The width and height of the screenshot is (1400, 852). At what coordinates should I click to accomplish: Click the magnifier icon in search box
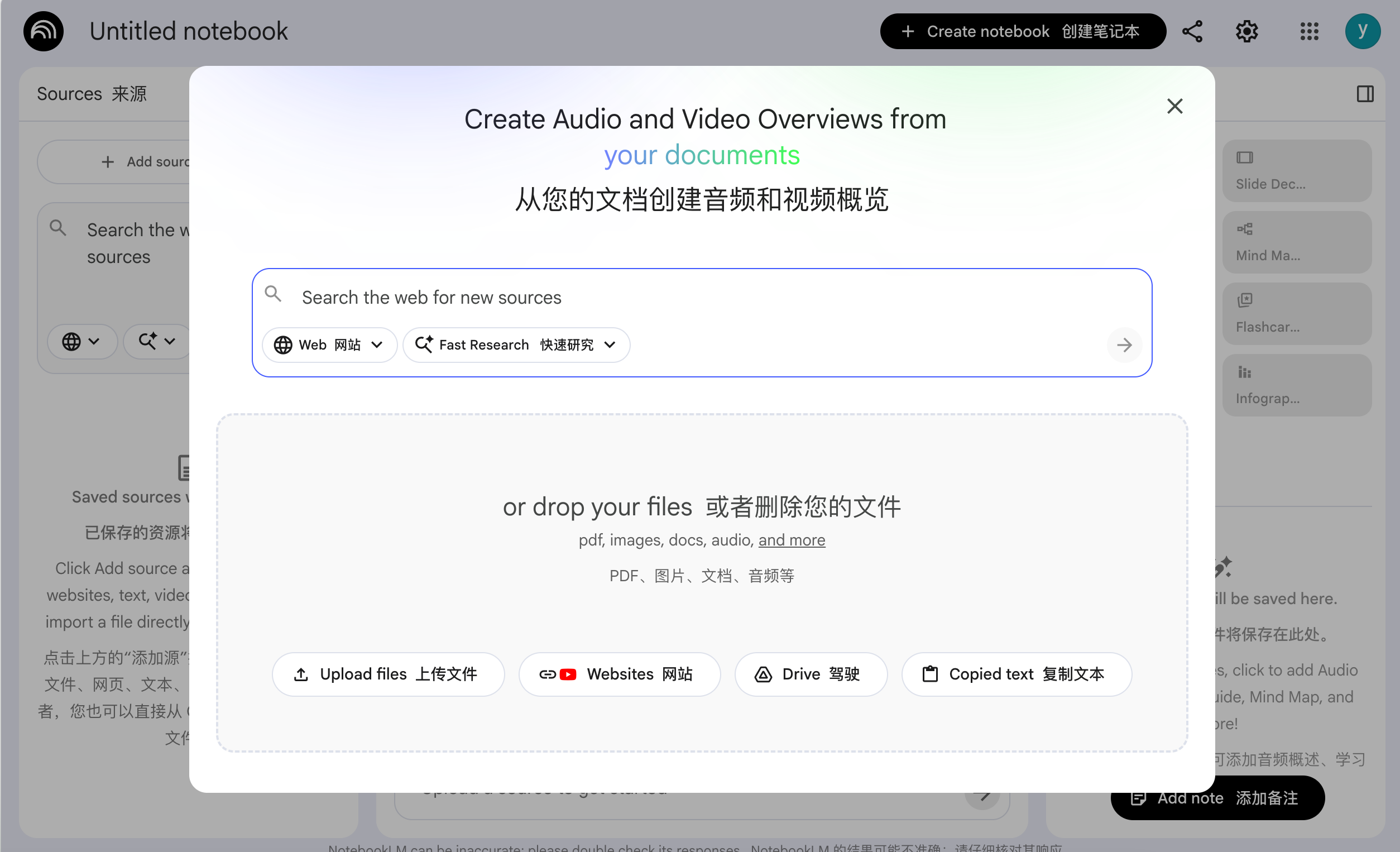tap(274, 294)
